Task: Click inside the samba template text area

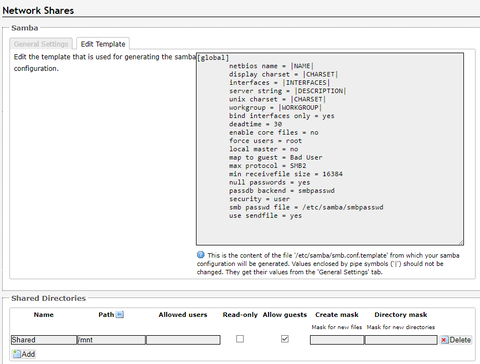Action: tap(330, 149)
